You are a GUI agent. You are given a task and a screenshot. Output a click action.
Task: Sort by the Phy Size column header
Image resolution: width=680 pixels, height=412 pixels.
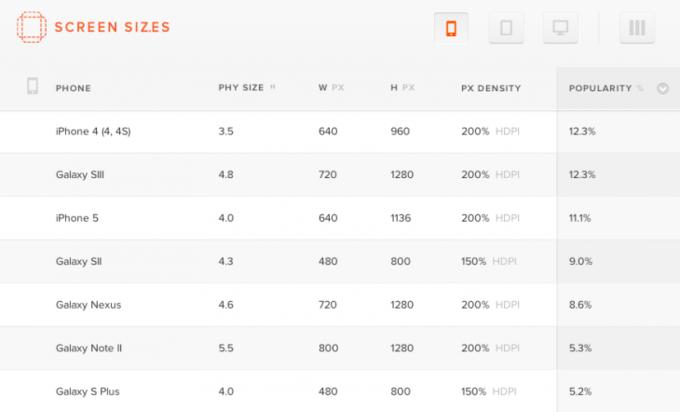(247, 88)
